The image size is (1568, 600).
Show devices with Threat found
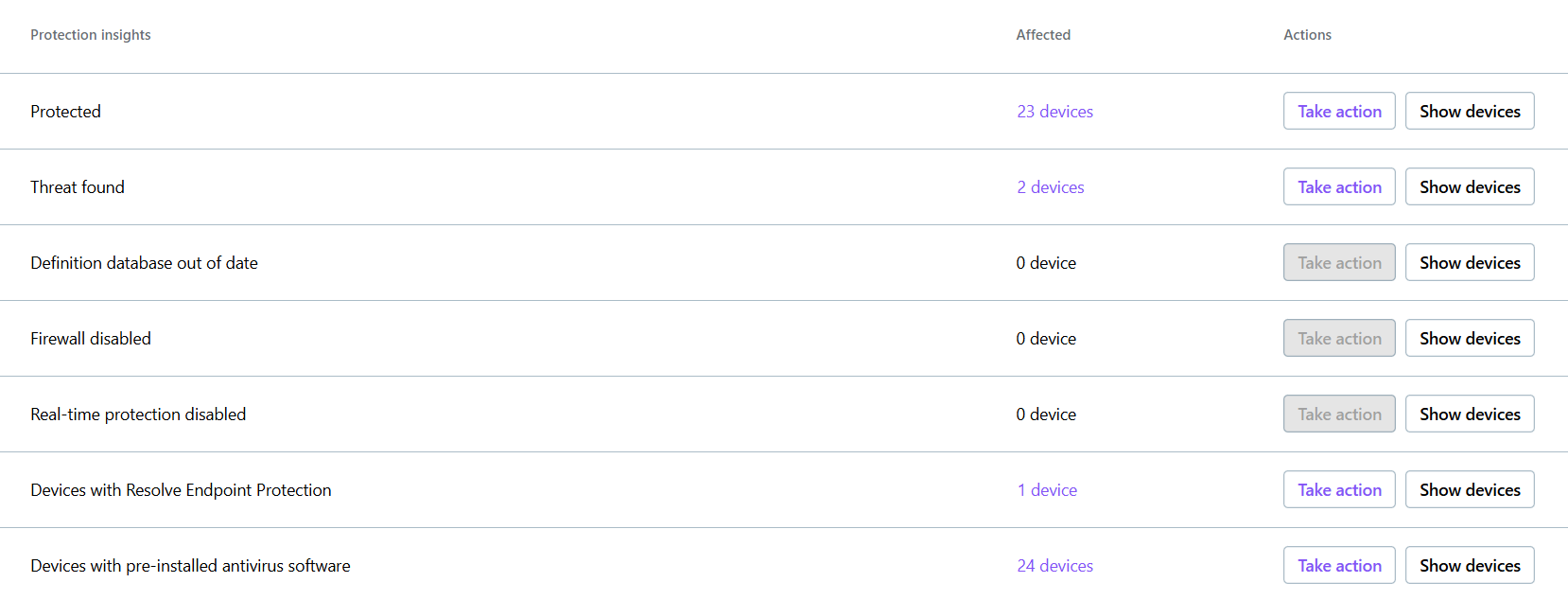click(x=1469, y=186)
